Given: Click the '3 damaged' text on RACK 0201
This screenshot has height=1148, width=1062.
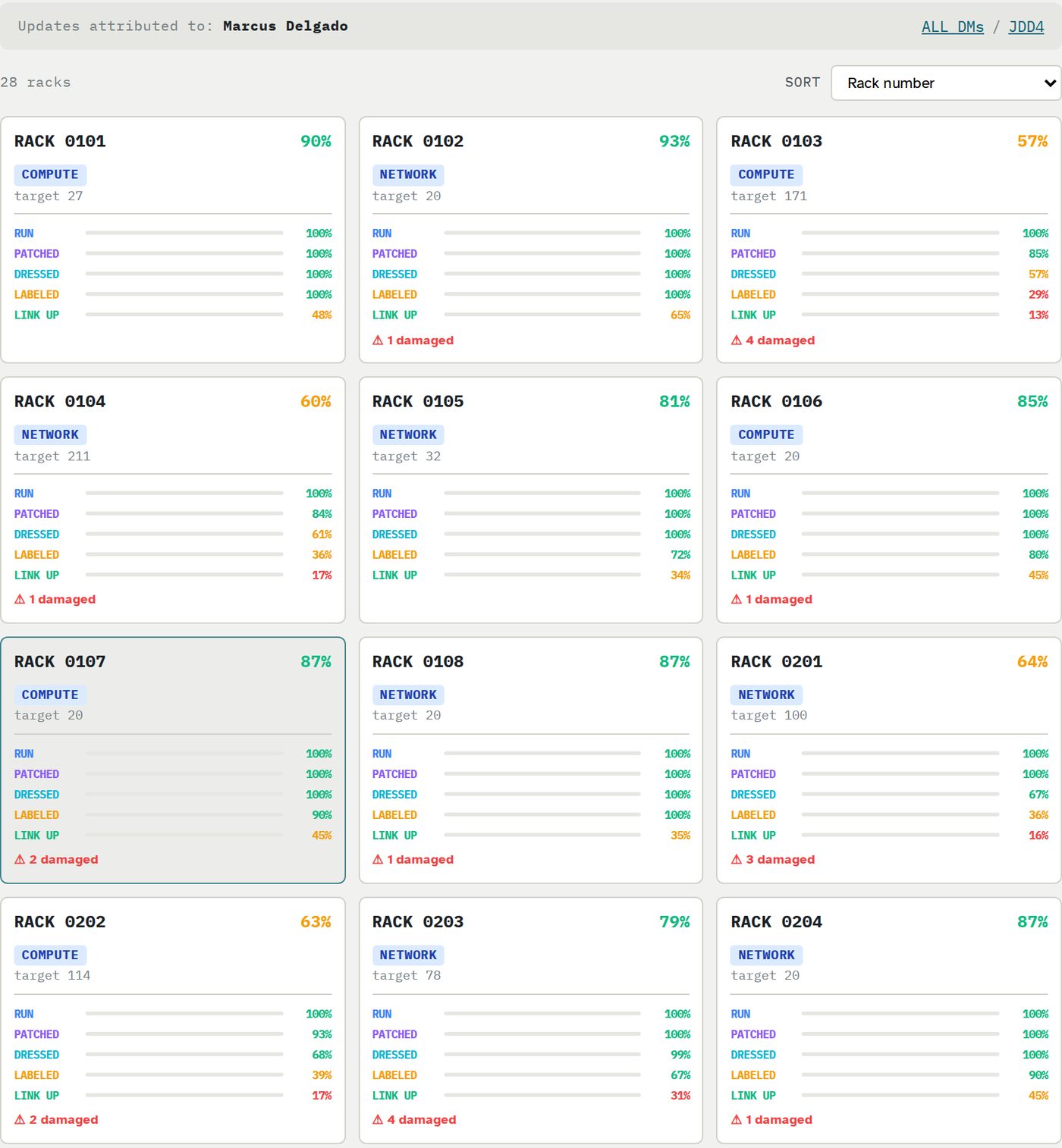Looking at the screenshot, I should [x=780, y=859].
